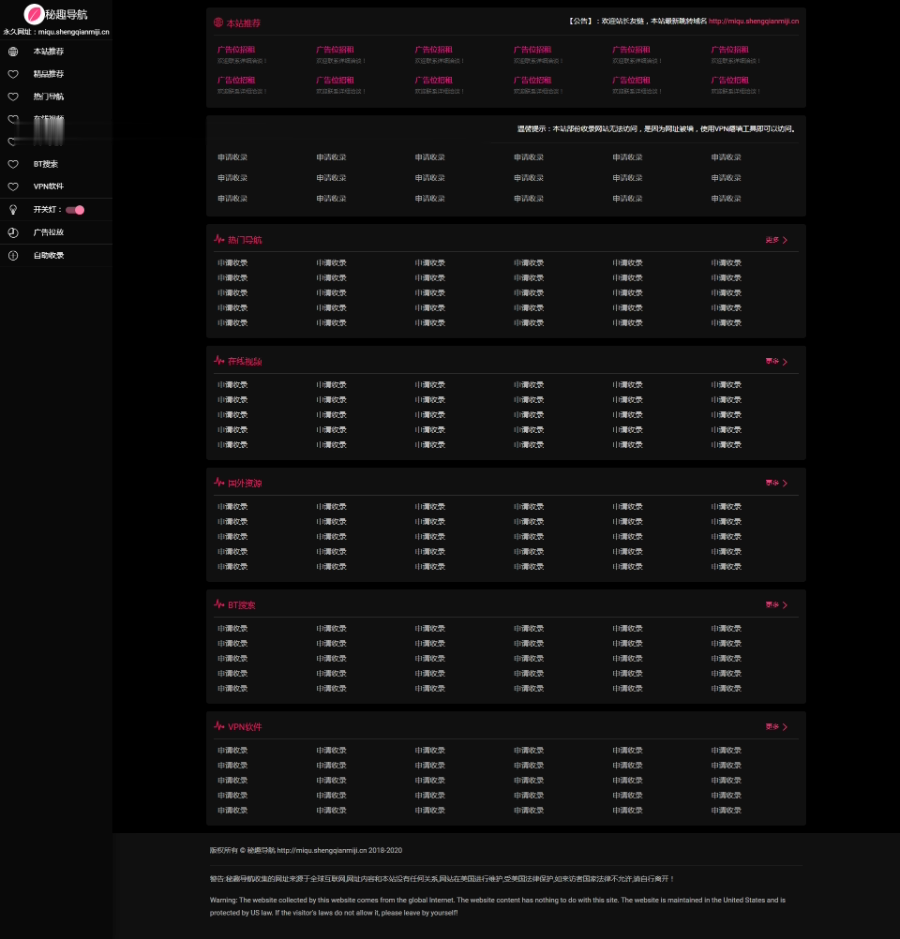This screenshot has height=939, width=900.
Task: Click the plus-circle icon for 自助收录
Action: 13,256
